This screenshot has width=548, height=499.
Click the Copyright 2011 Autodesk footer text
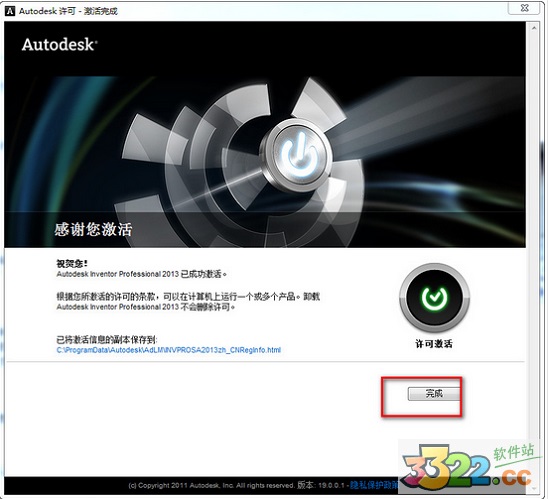[x=211, y=485]
